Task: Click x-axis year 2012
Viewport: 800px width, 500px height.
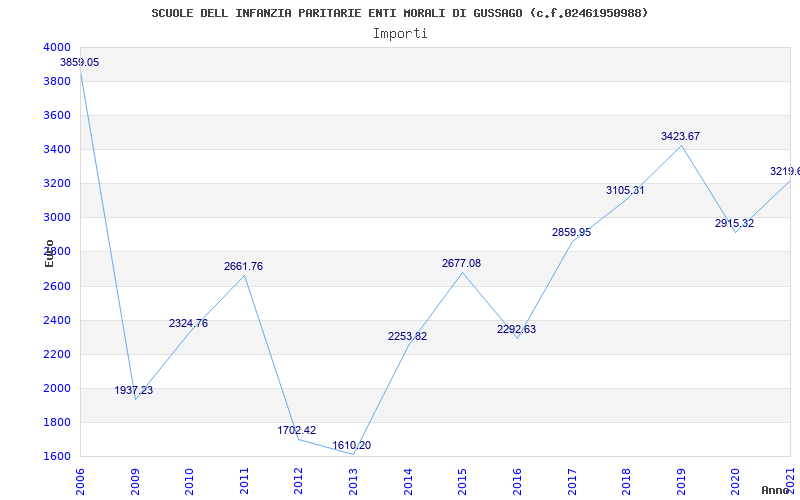Action: pos(298,481)
